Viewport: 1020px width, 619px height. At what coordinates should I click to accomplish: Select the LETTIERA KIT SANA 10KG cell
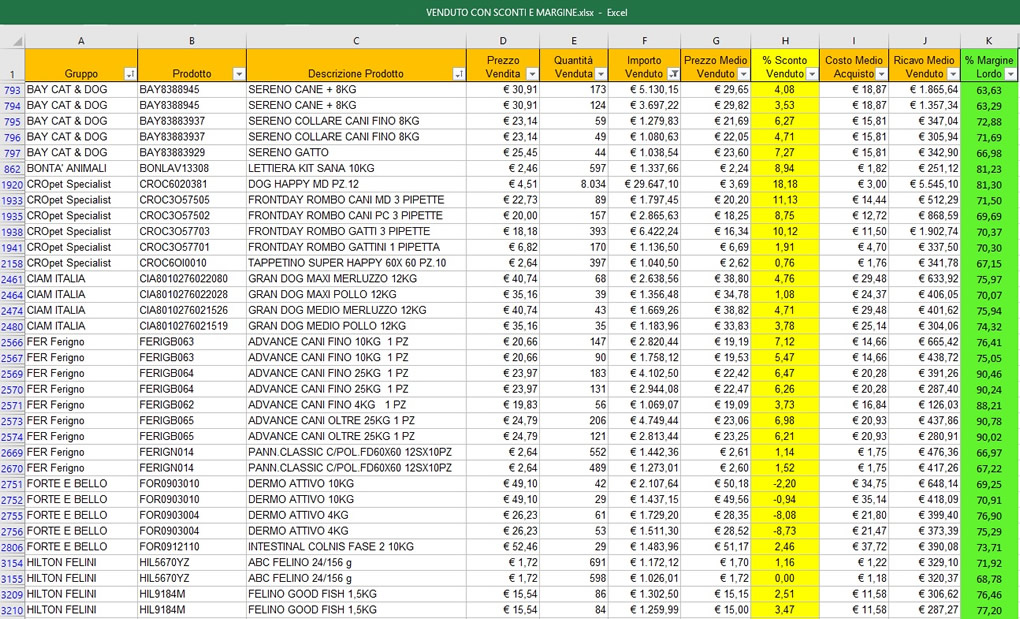[x=356, y=168]
